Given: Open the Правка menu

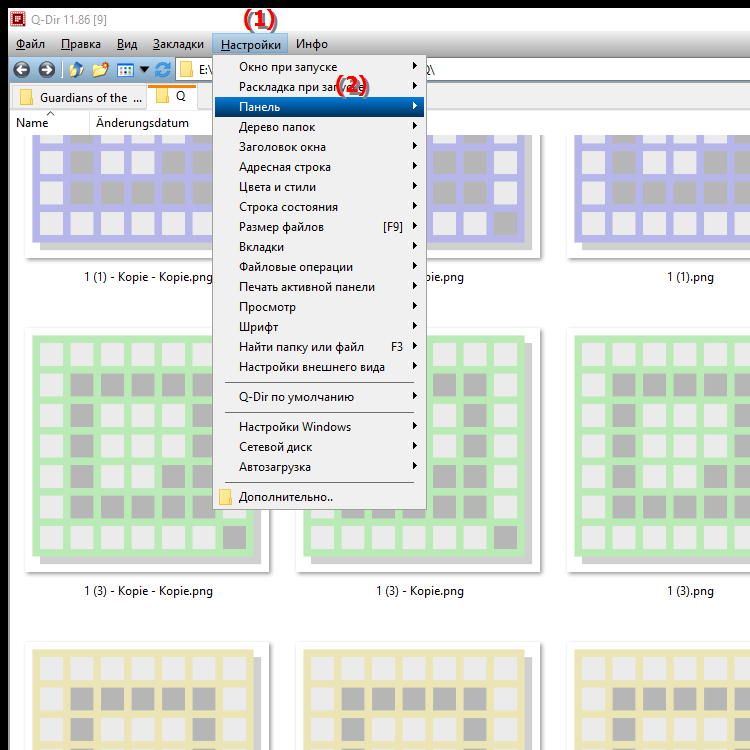Looking at the screenshot, I should point(81,44).
